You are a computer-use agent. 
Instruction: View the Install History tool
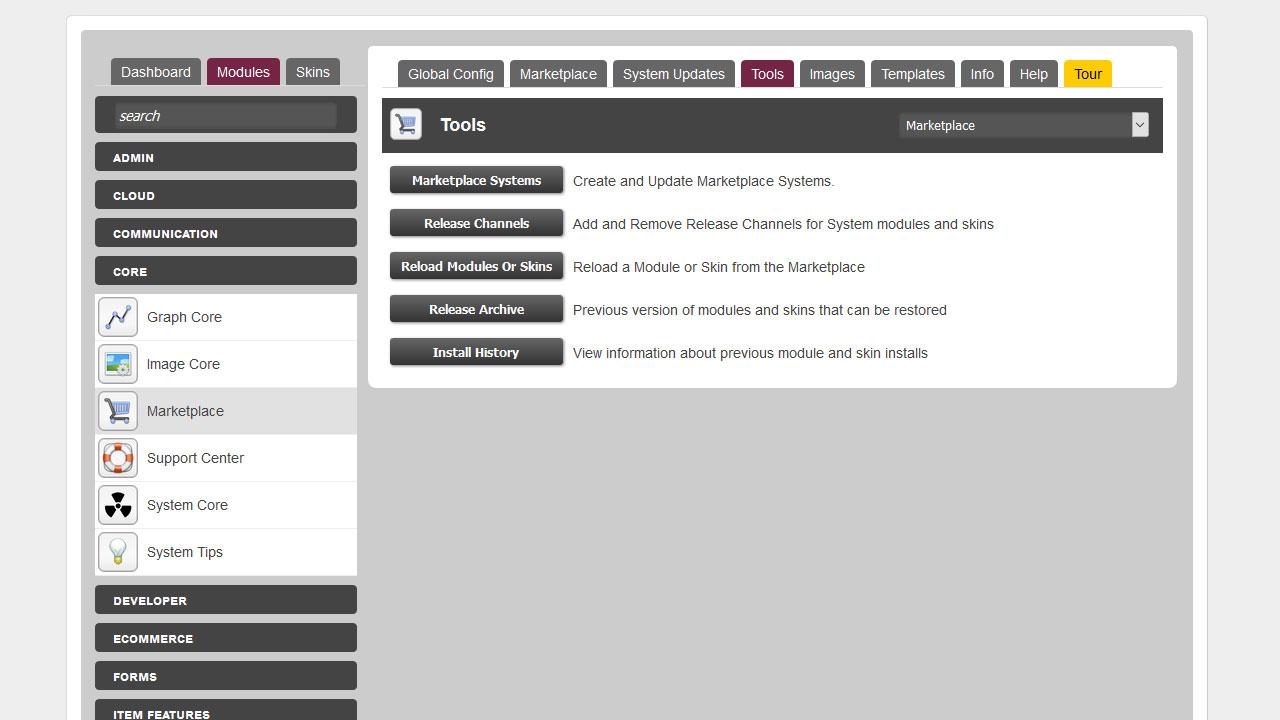tap(477, 352)
